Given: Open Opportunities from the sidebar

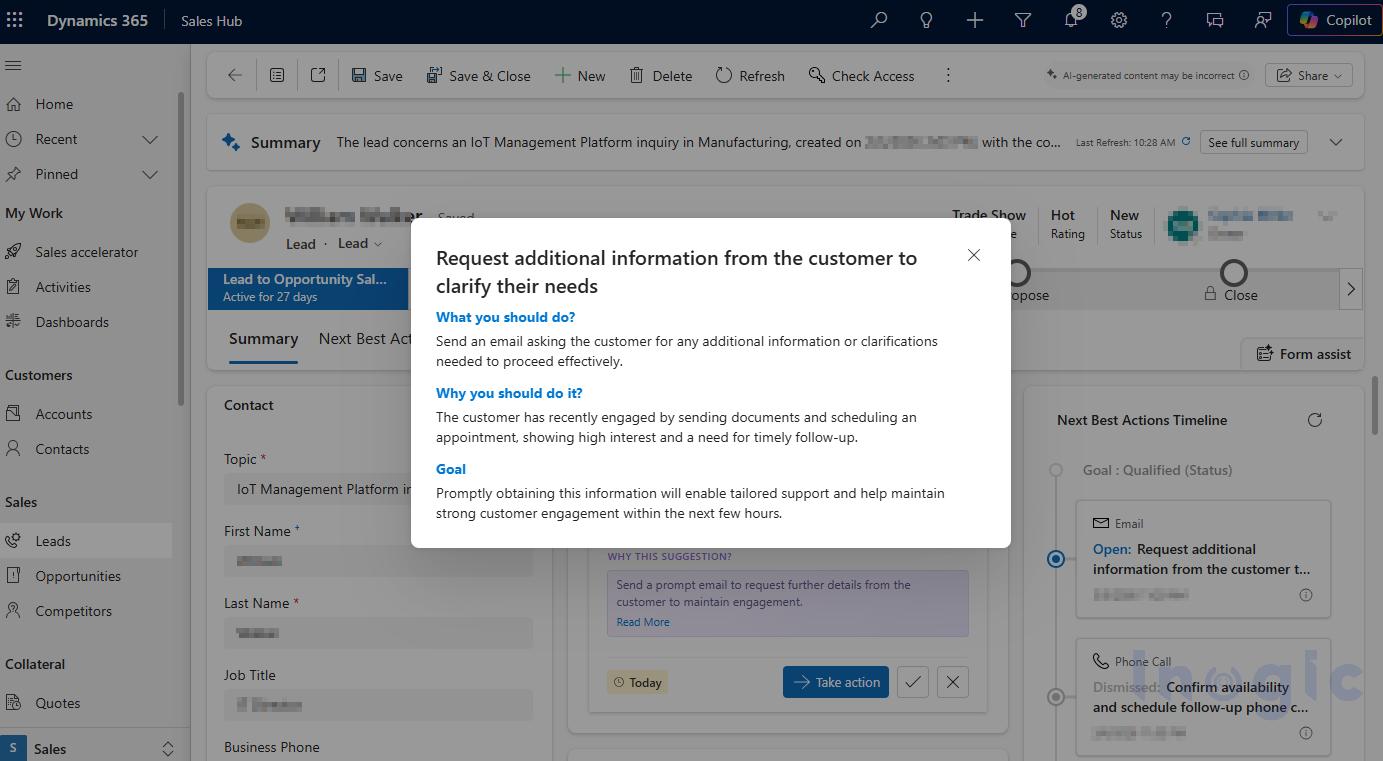Looking at the screenshot, I should 78,575.
